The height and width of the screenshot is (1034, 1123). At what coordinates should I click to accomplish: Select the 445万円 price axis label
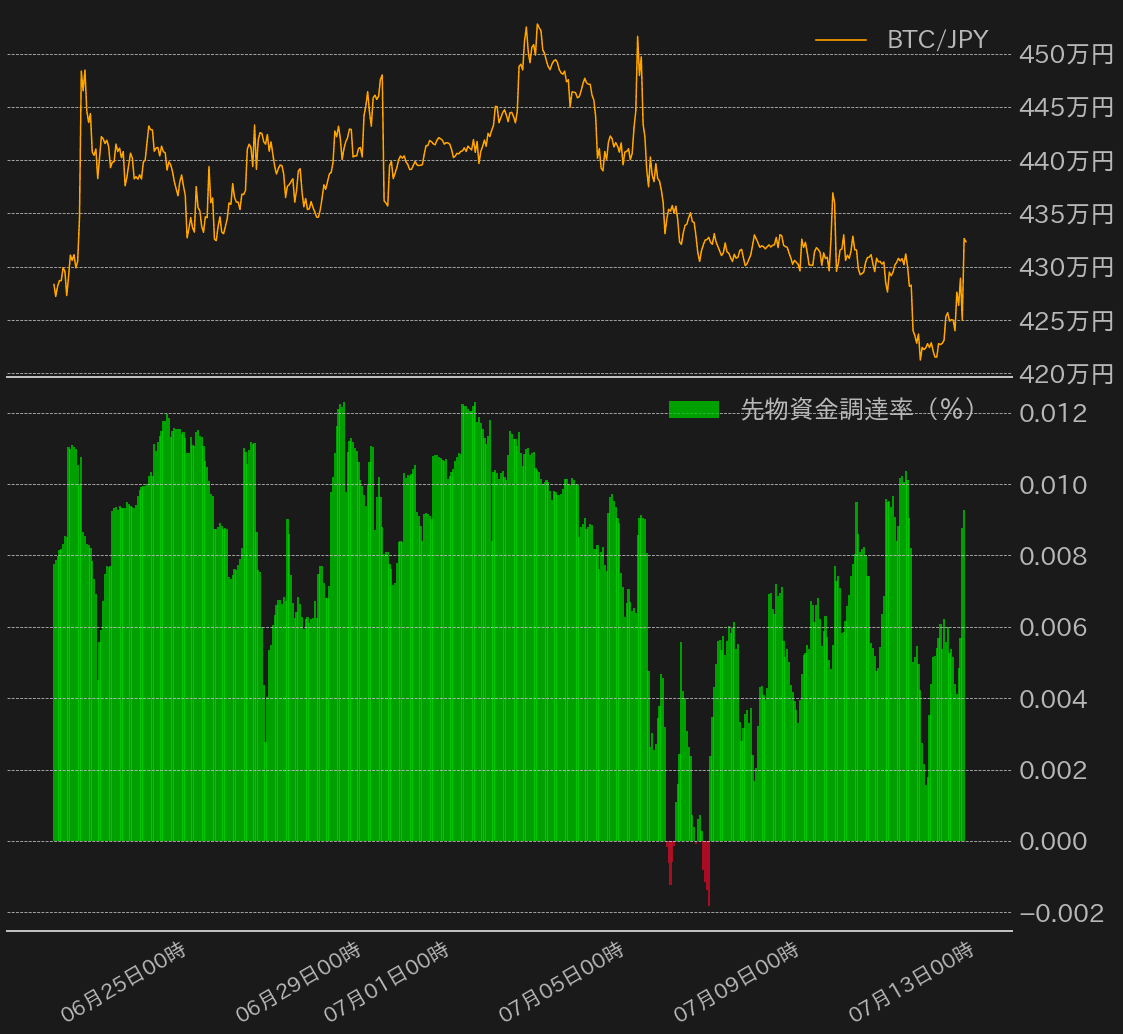tap(1066, 108)
